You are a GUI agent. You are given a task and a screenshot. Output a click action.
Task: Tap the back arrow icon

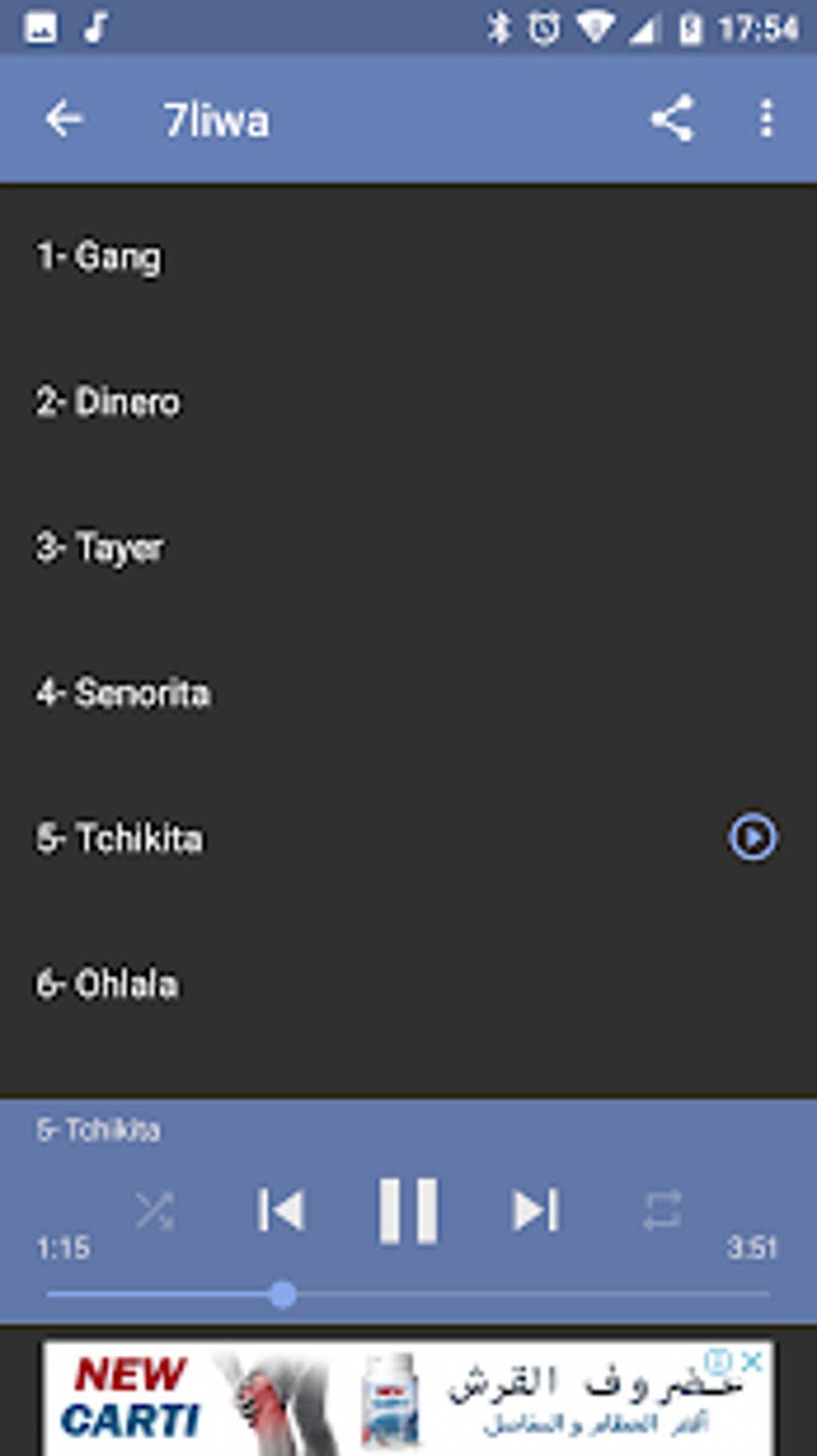tap(64, 120)
